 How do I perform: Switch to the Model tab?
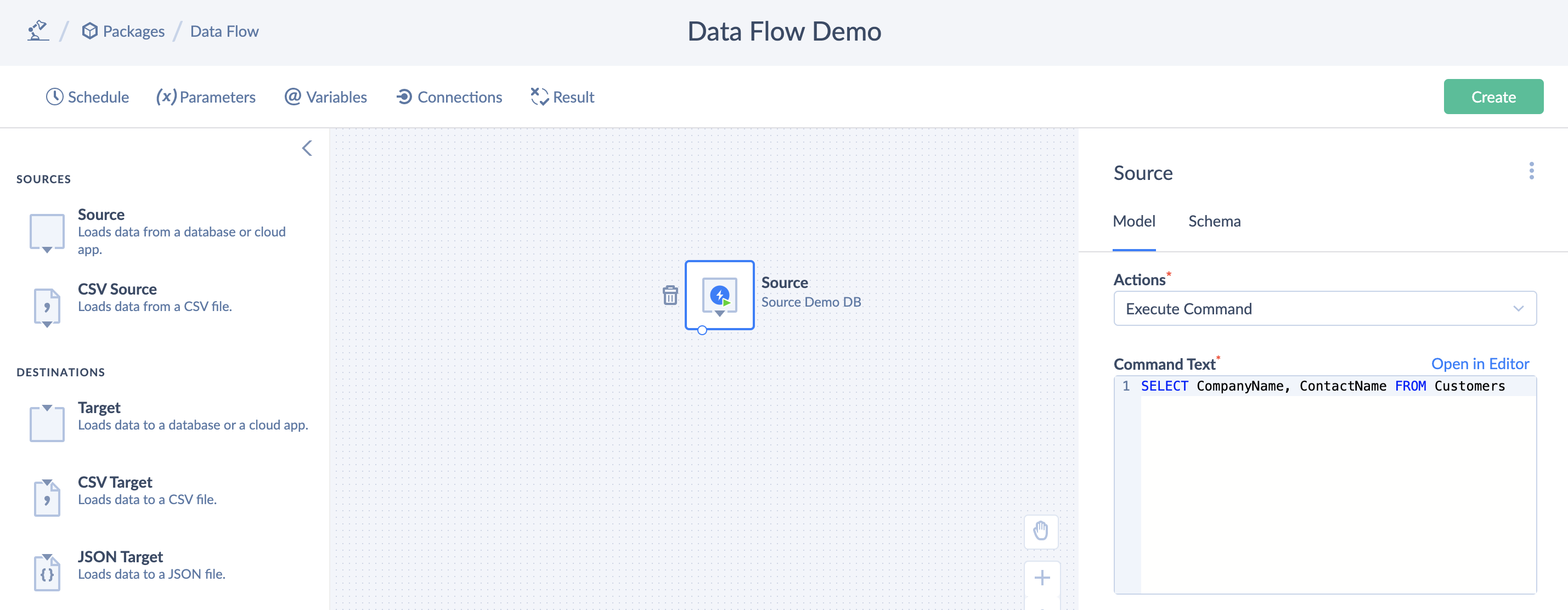(1134, 221)
